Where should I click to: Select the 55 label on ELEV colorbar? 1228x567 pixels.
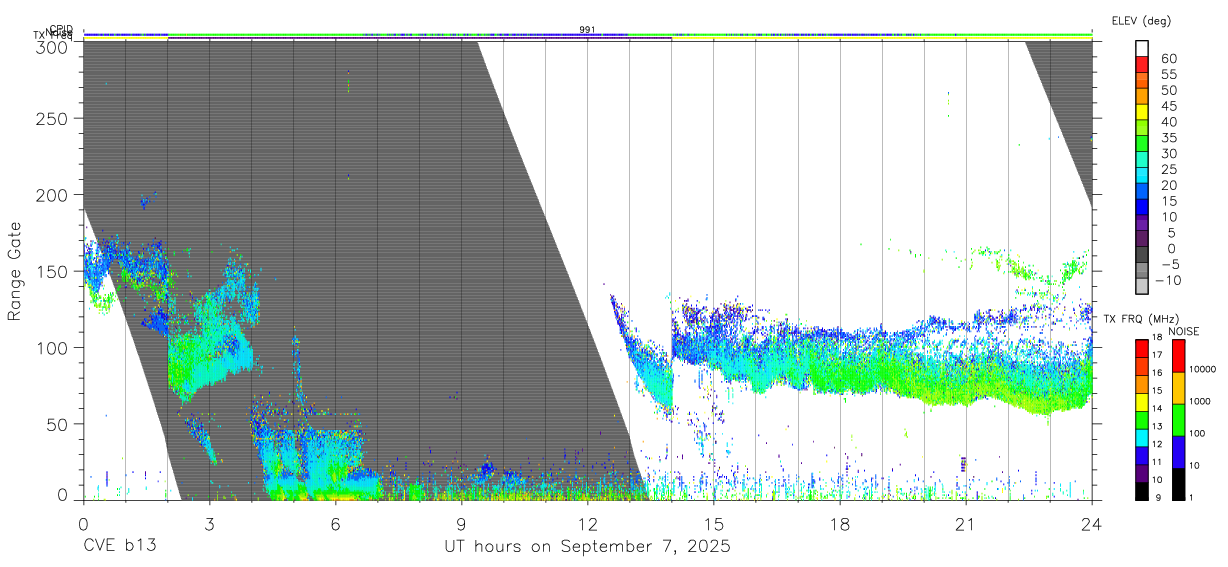tap(1167, 75)
